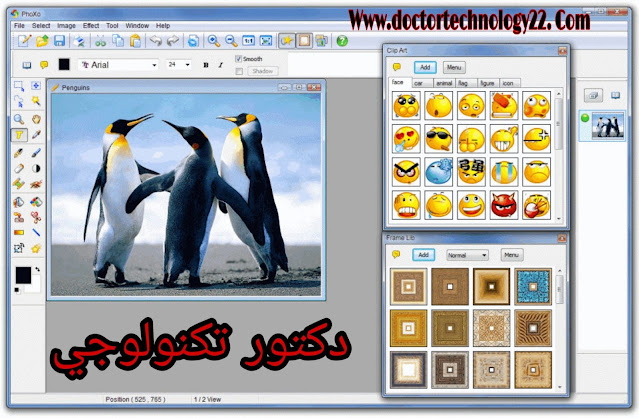Click the Zoom In magnifier icon
The image size is (639, 418).
(x=214, y=41)
